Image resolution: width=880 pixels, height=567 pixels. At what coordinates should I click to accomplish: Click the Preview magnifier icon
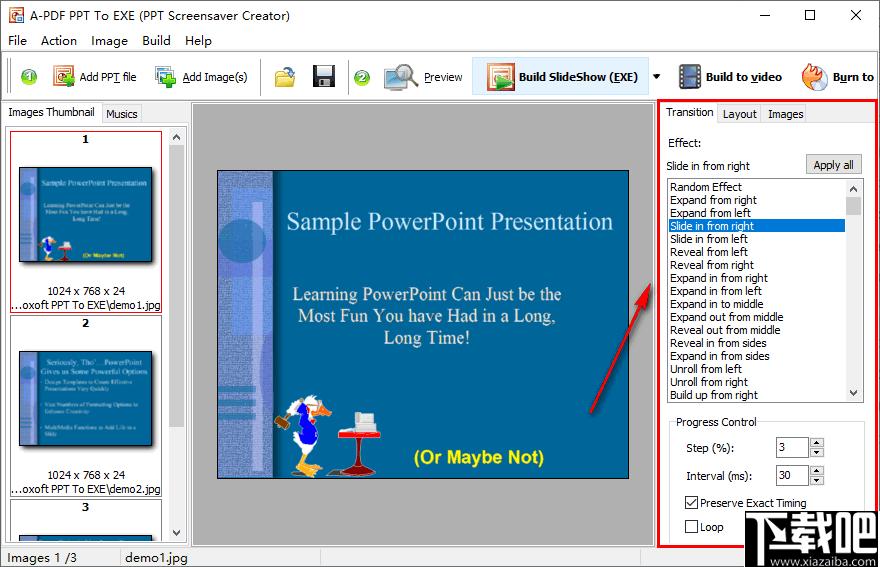point(401,77)
